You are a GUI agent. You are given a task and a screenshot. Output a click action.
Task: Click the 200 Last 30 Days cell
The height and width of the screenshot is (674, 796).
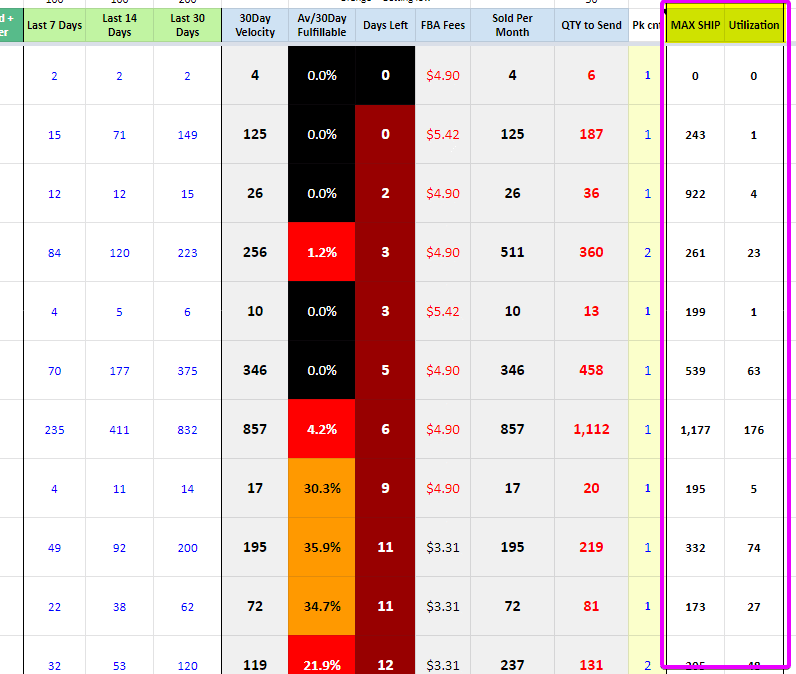[x=187, y=548]
